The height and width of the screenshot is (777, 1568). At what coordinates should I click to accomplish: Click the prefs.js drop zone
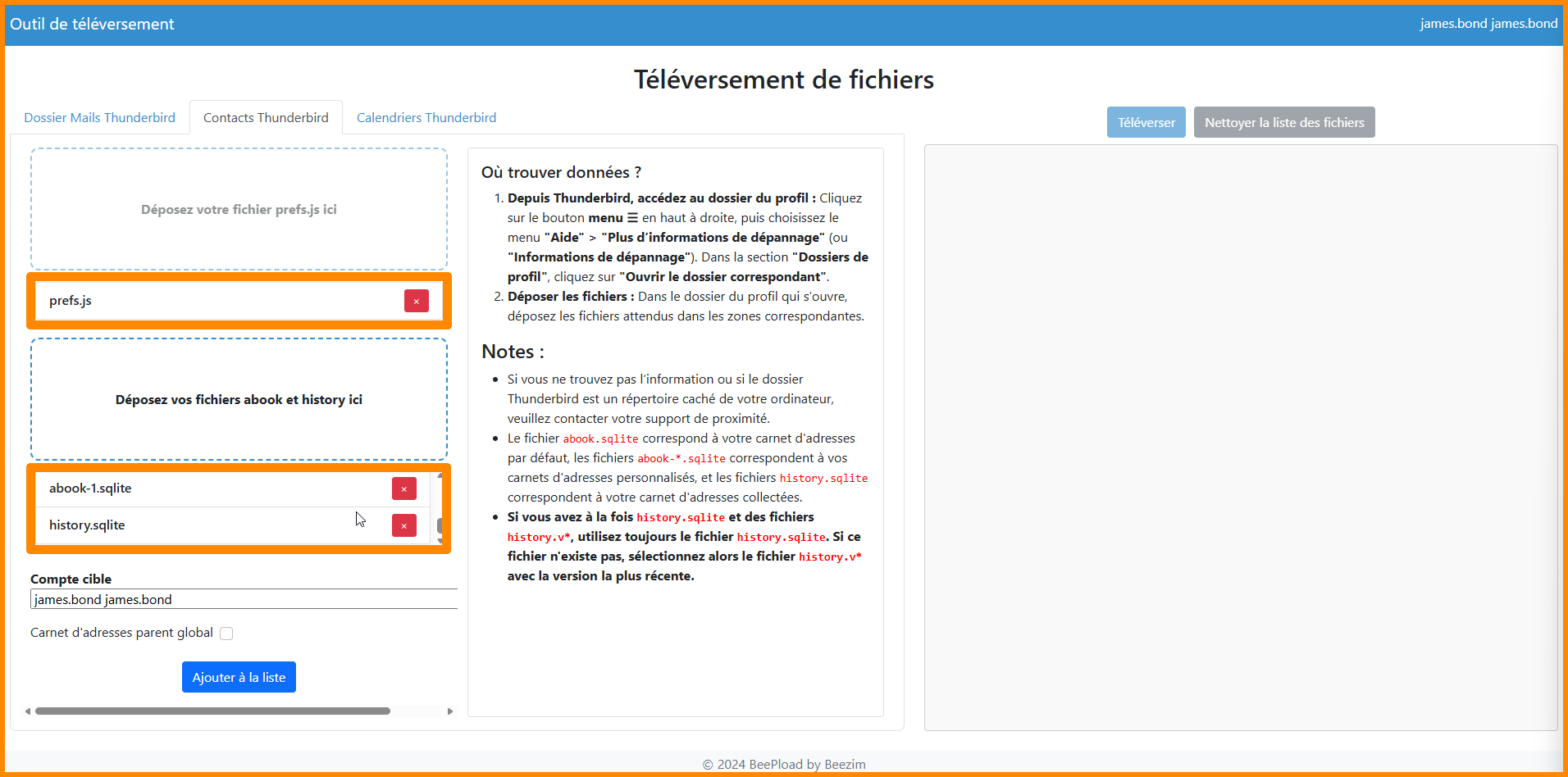239,209
